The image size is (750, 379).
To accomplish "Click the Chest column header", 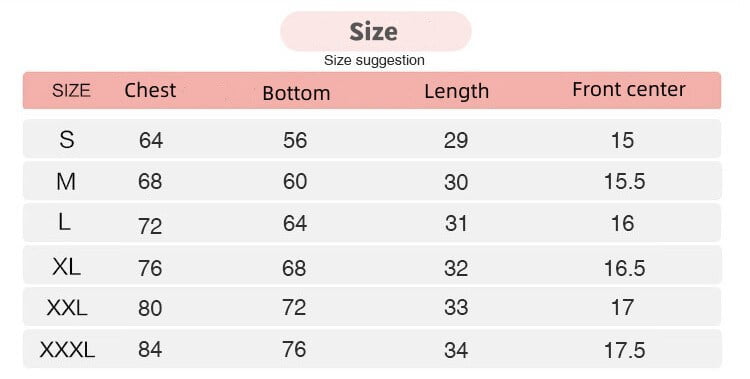I will [x=150, y=90].
